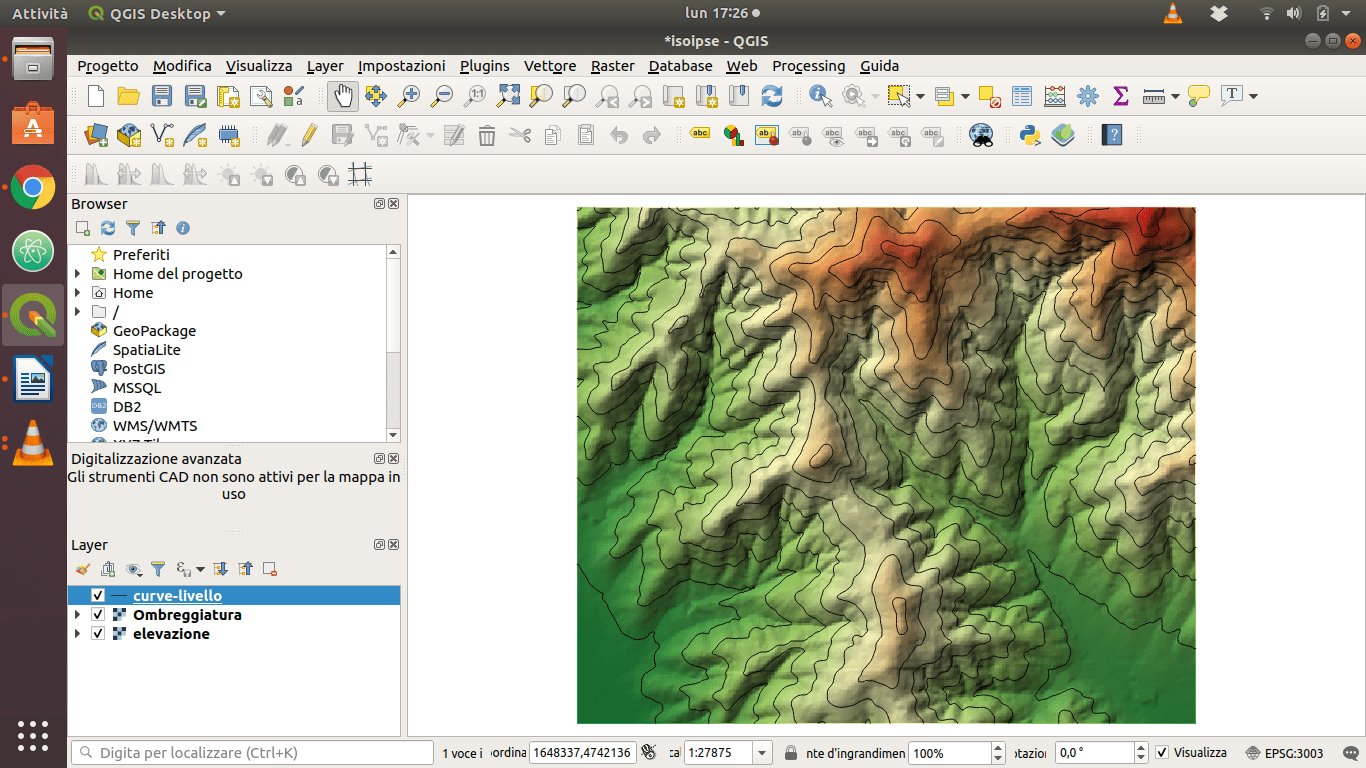Image resolution: width=1366 pixels, height=768 pixels.
Task: Save the current project
Action: coord(162,96)
